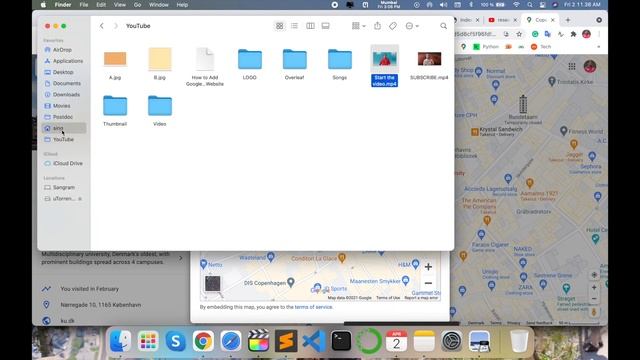Close the YouTube tab in Chrome
The image size is (640, 360).
pos(515,20)
